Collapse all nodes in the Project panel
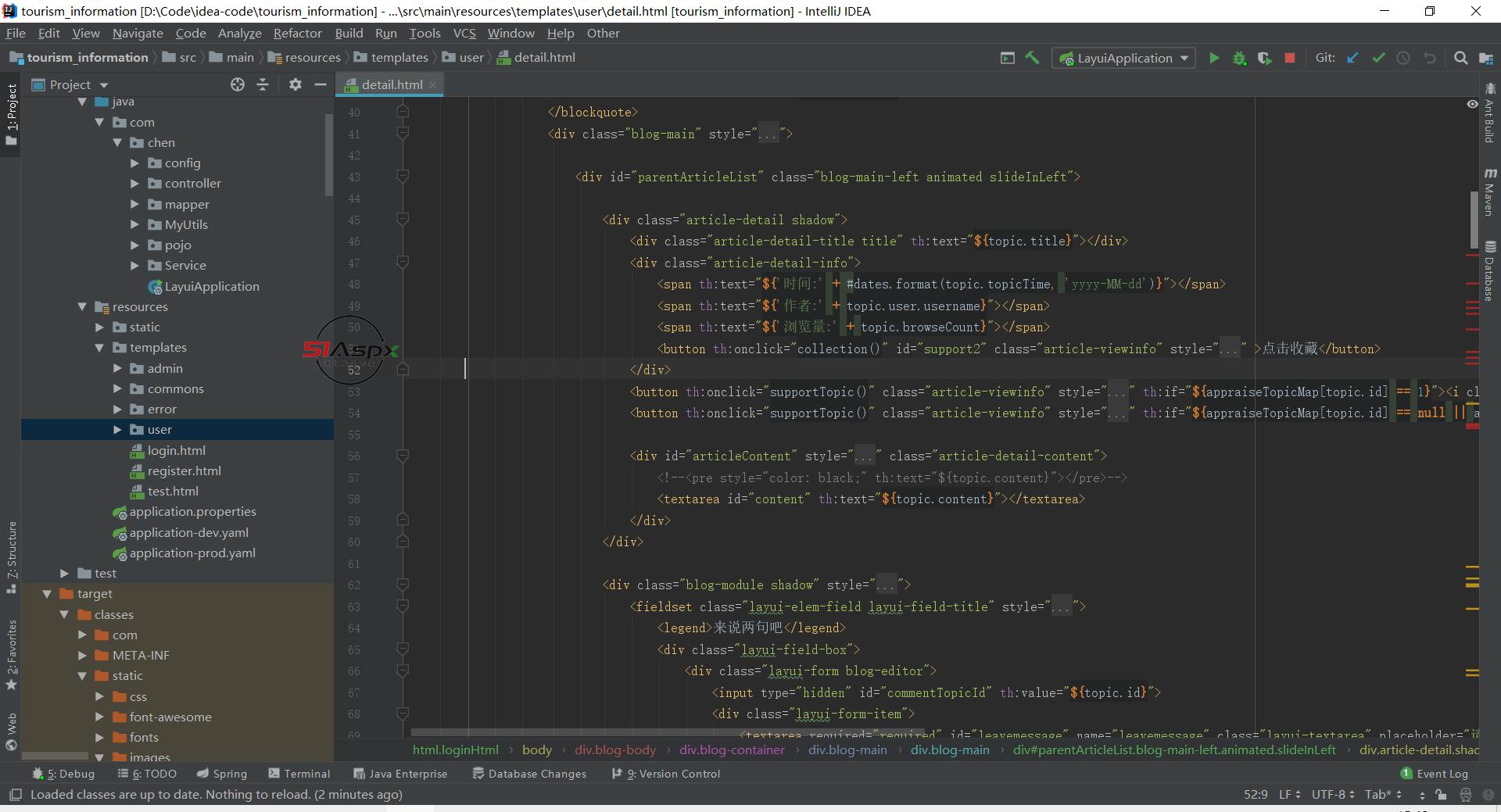This screenshot has width=1501, height=812. [263, 84]
